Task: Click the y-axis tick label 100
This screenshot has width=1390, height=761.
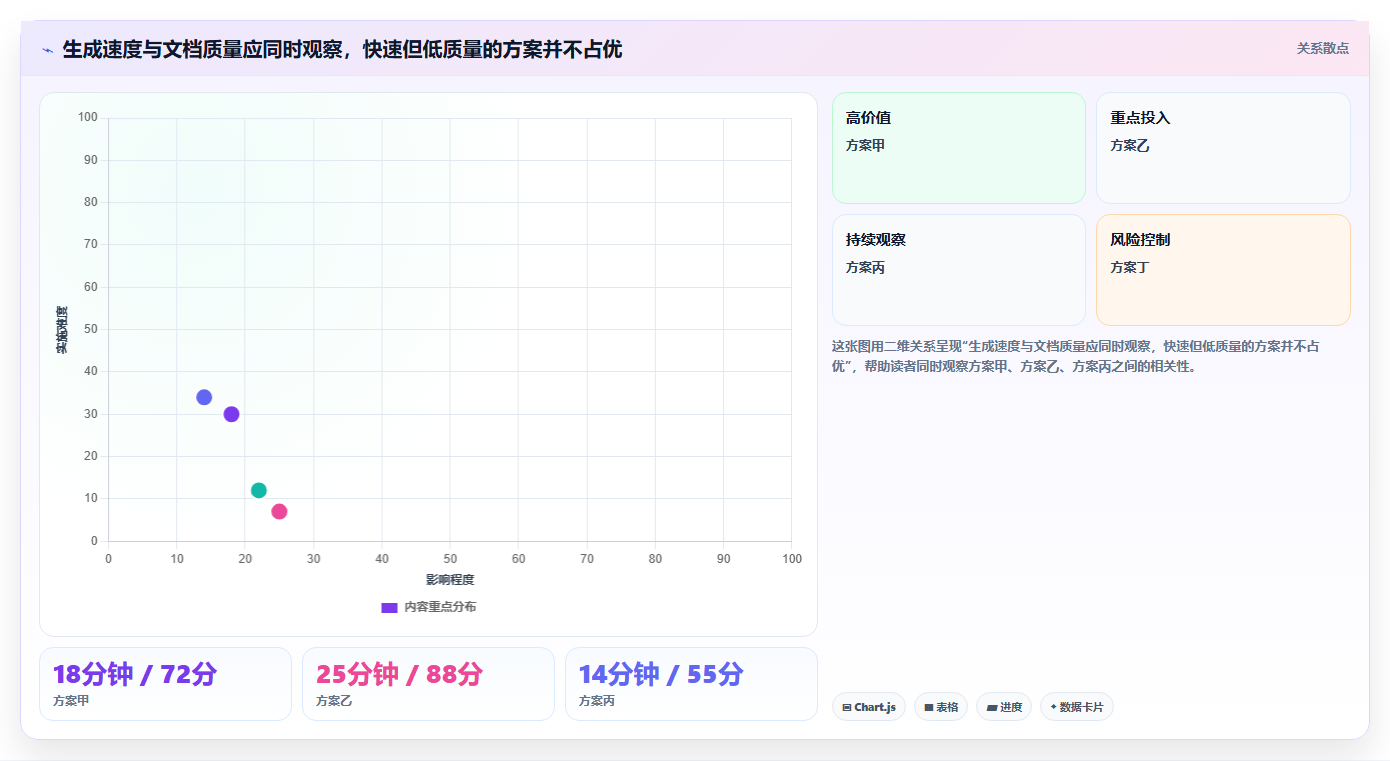Action: tap(88, 117)
